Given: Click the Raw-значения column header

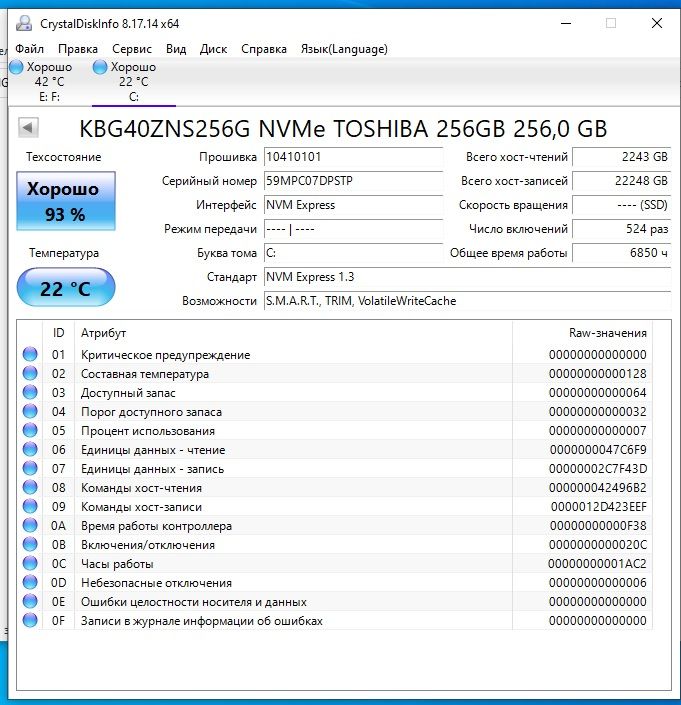Looking at the screenshot, I should pyautogui.click(x=583, y=333).
